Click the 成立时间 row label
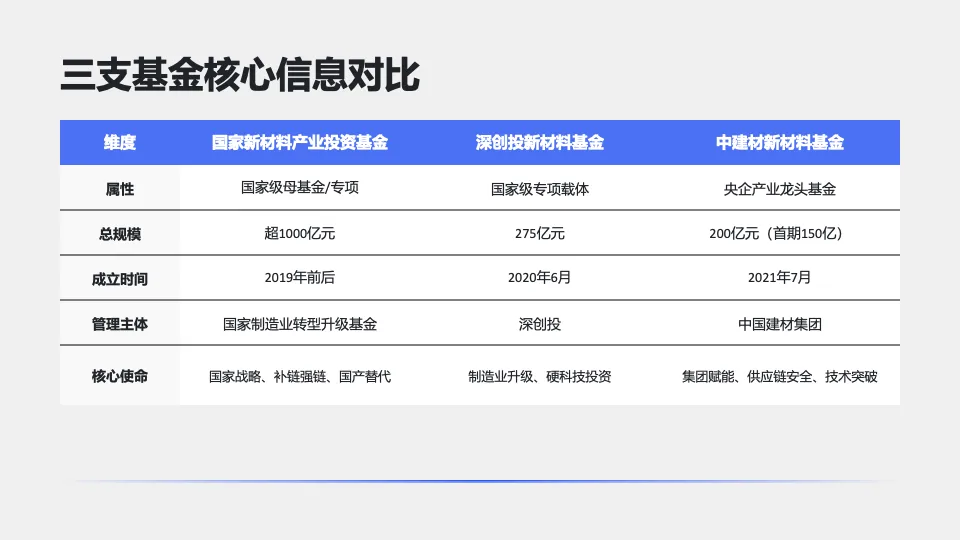960x540 pixels. pyautogui.click(x=120, y=278)
